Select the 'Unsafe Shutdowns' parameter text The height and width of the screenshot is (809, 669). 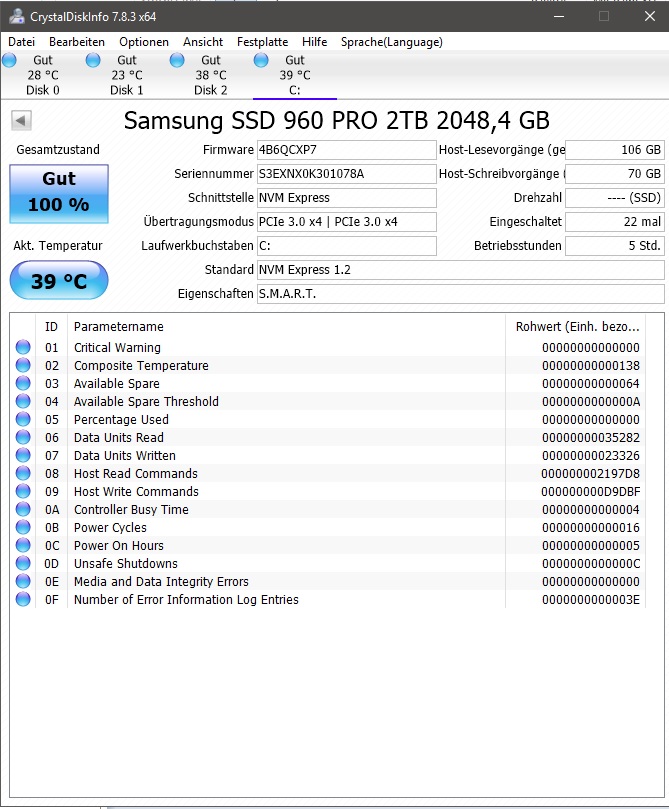pos(125,563)
